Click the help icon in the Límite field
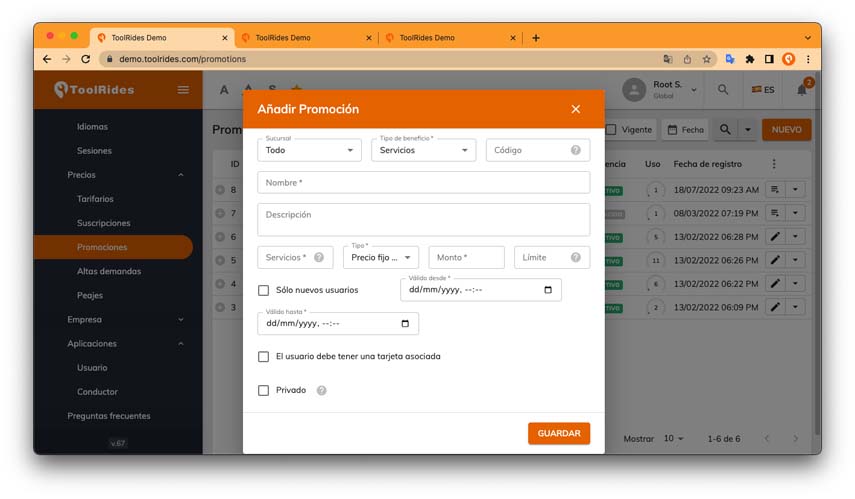 tap(575, 257)
